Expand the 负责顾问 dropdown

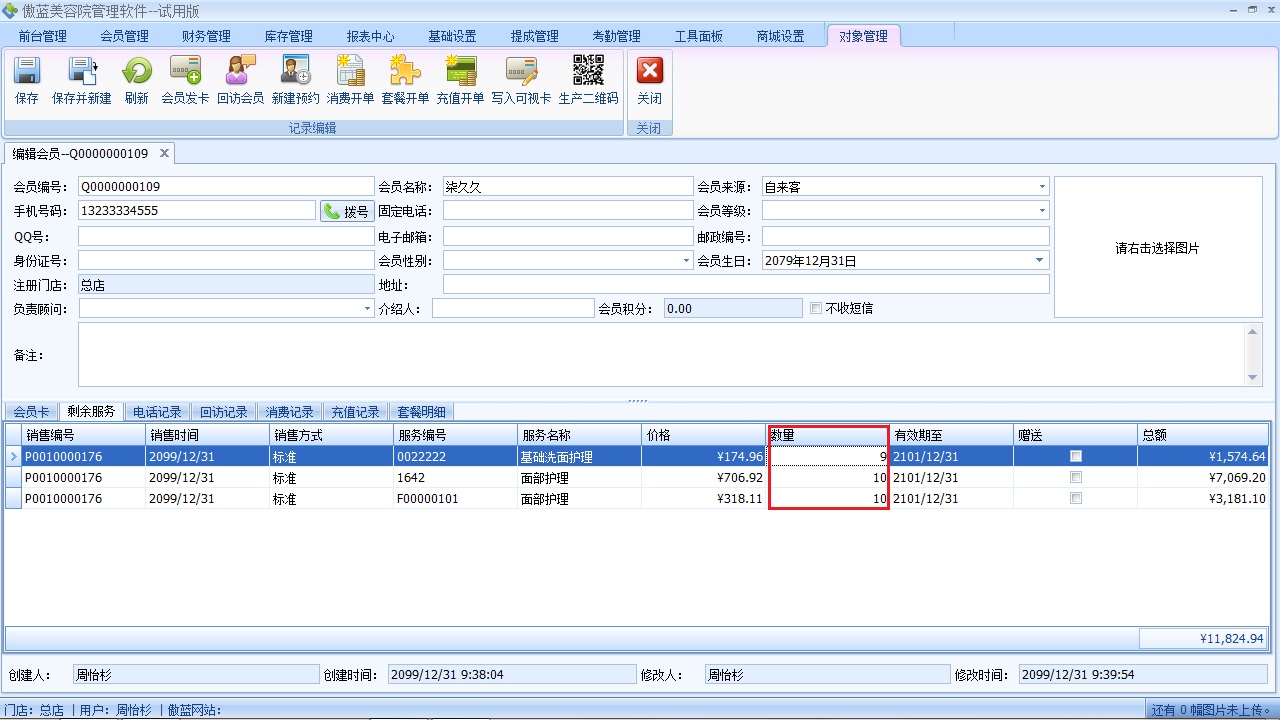[367, 309]
